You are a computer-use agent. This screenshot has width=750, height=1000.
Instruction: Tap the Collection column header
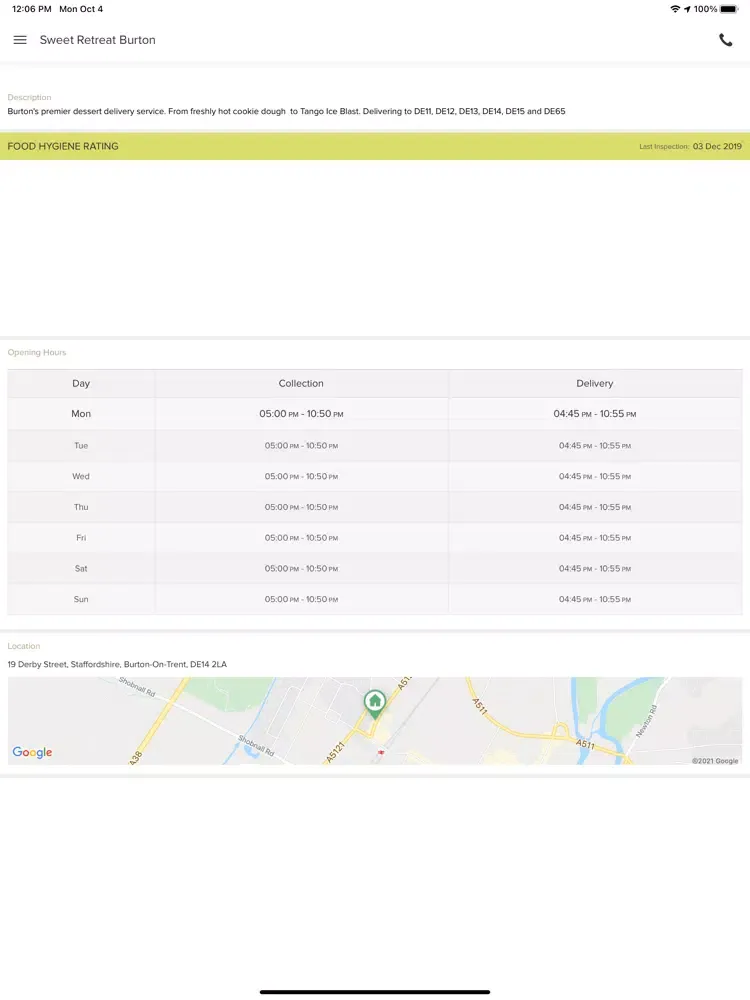pyautogui.click(x=301, y=383)
